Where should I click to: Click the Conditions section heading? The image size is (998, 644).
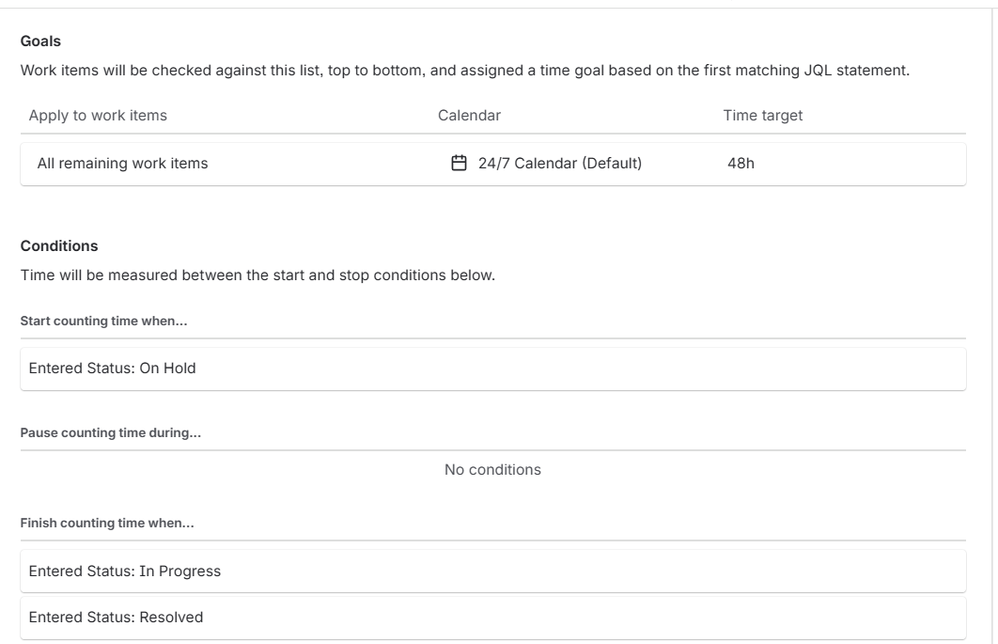(59, 246)
